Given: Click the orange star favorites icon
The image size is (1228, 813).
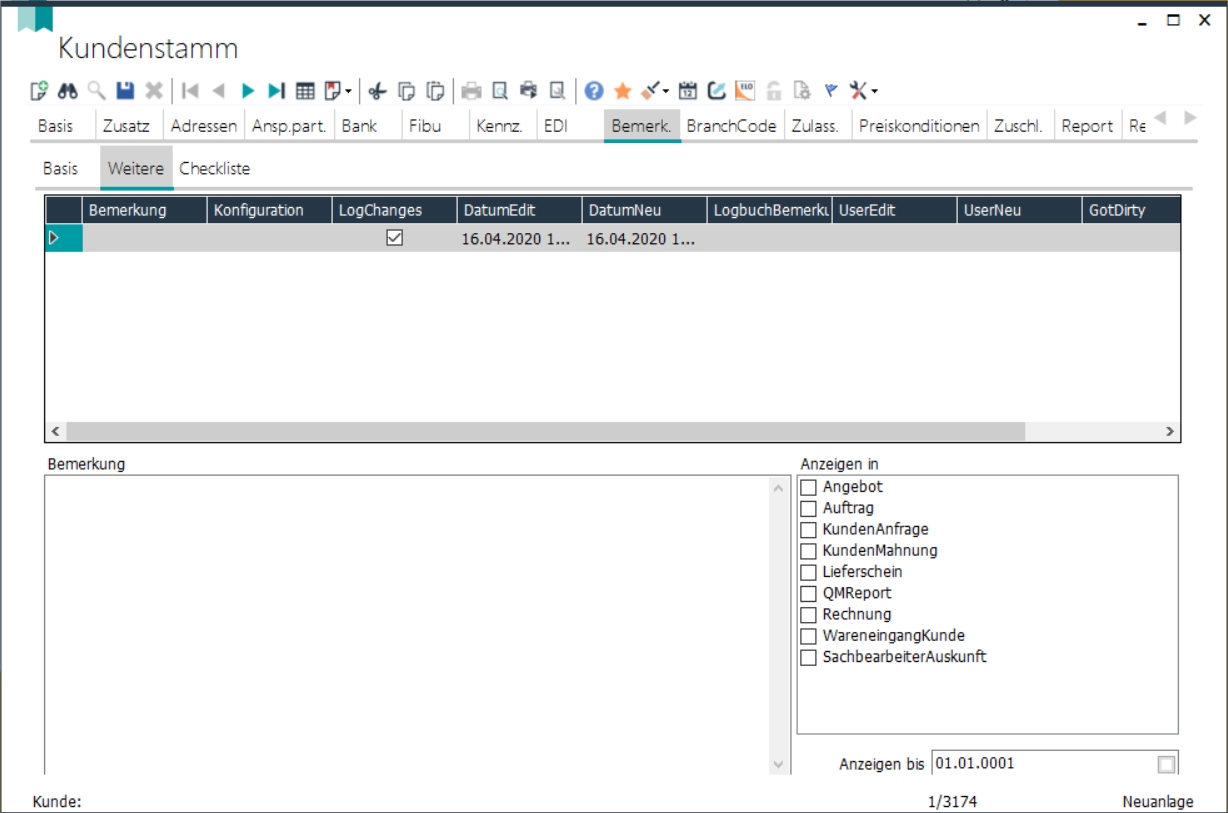Looking at the screenshot, I should click(622, 91).
